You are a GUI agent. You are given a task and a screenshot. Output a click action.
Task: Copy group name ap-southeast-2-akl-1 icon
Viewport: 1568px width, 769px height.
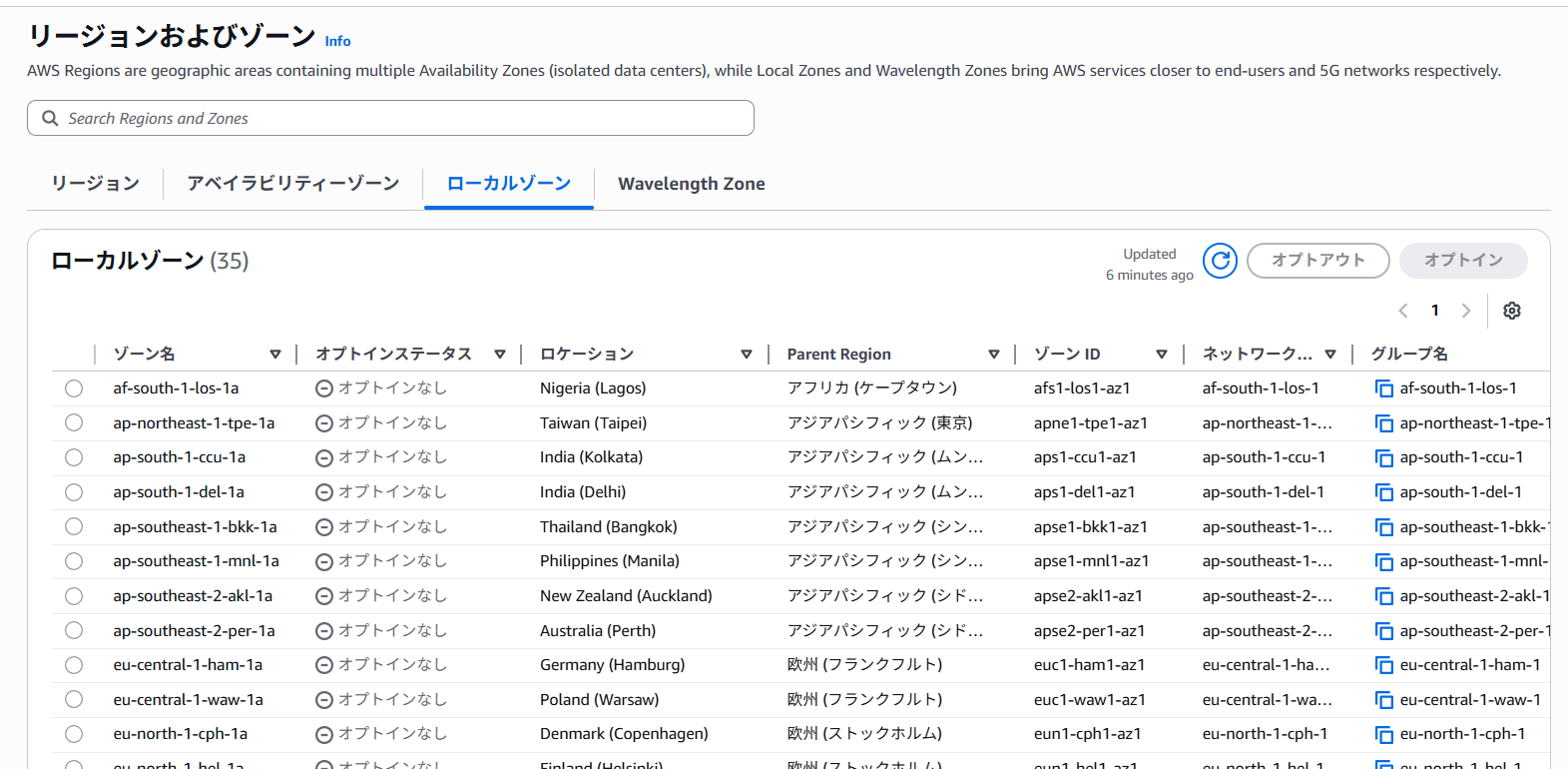(1383, 596)
